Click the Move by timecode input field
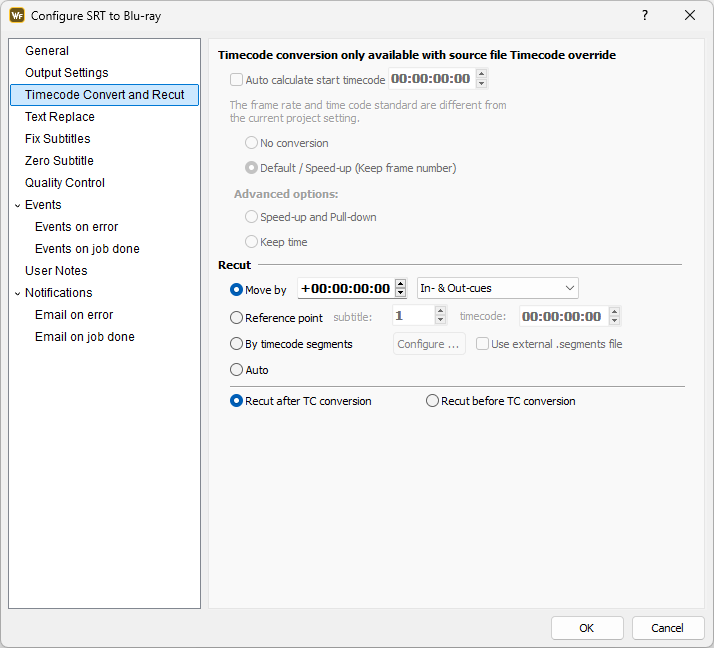 point(345,288)
